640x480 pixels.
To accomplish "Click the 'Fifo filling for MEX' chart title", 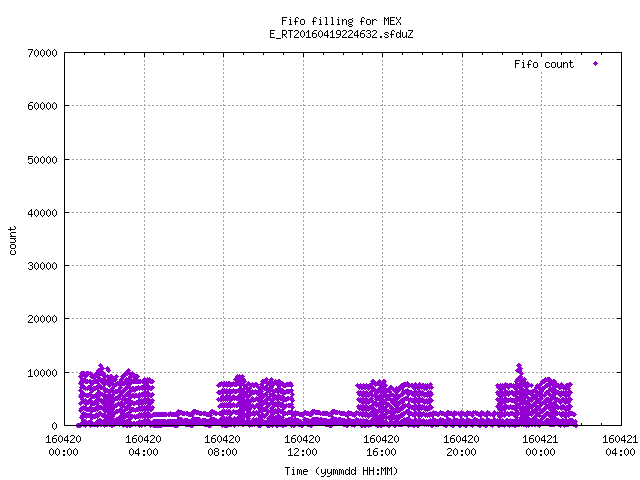I will (341, 21).
